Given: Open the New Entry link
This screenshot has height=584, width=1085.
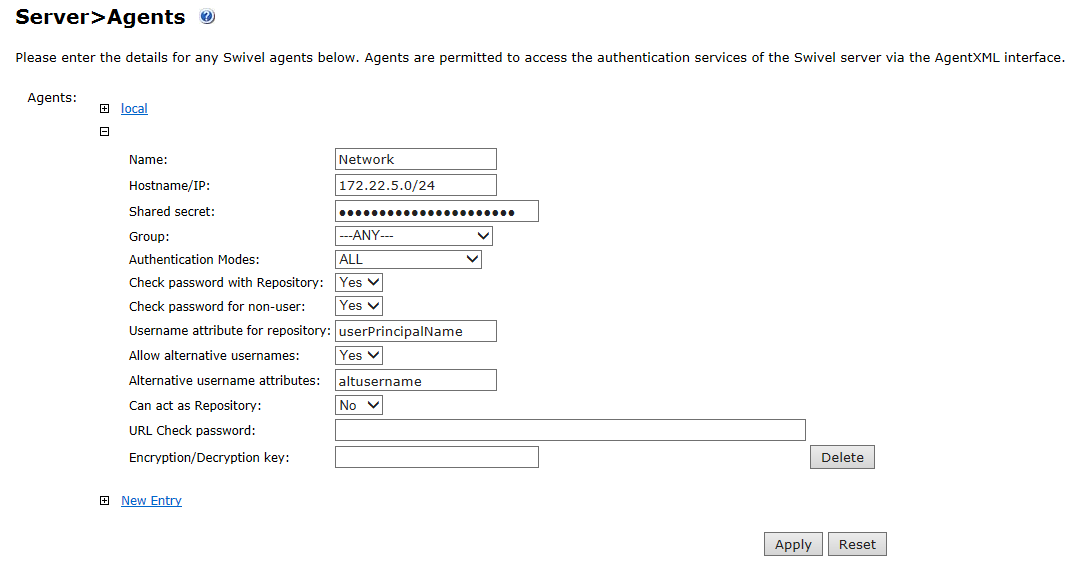Looking at the screenshot, I should point(151,500).
